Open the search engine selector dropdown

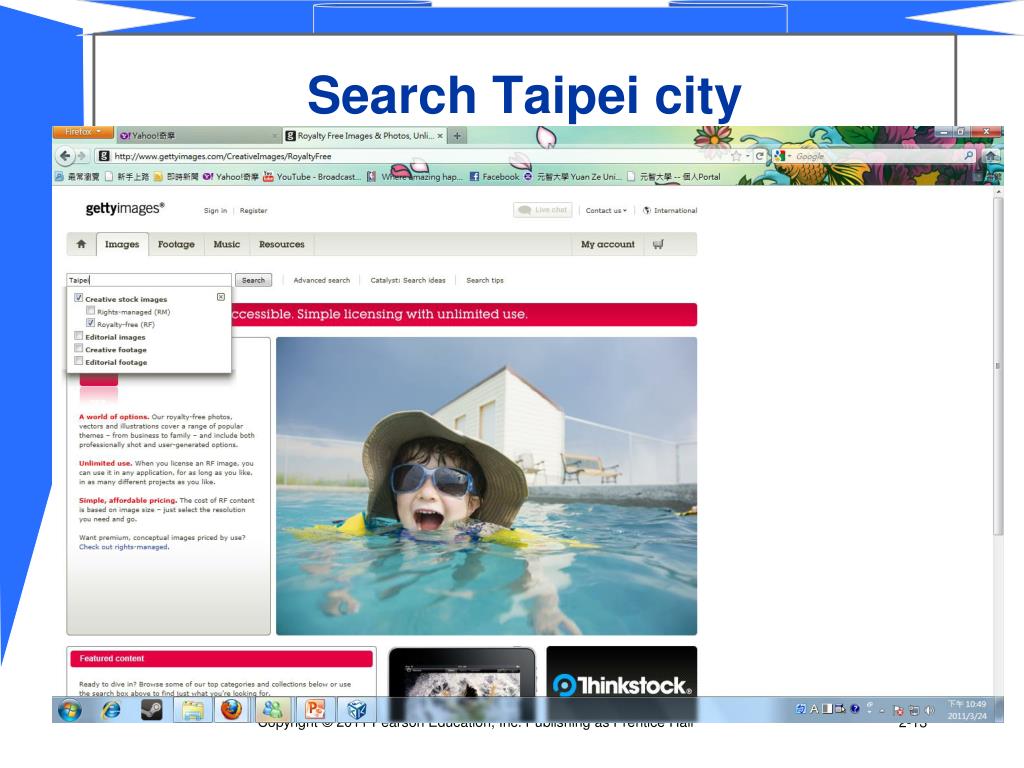782,156
